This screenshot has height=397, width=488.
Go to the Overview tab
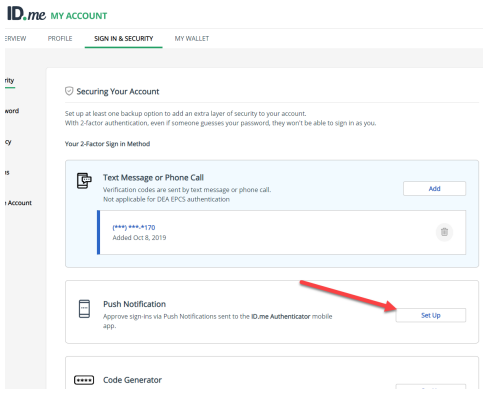[x=16, y=39]
